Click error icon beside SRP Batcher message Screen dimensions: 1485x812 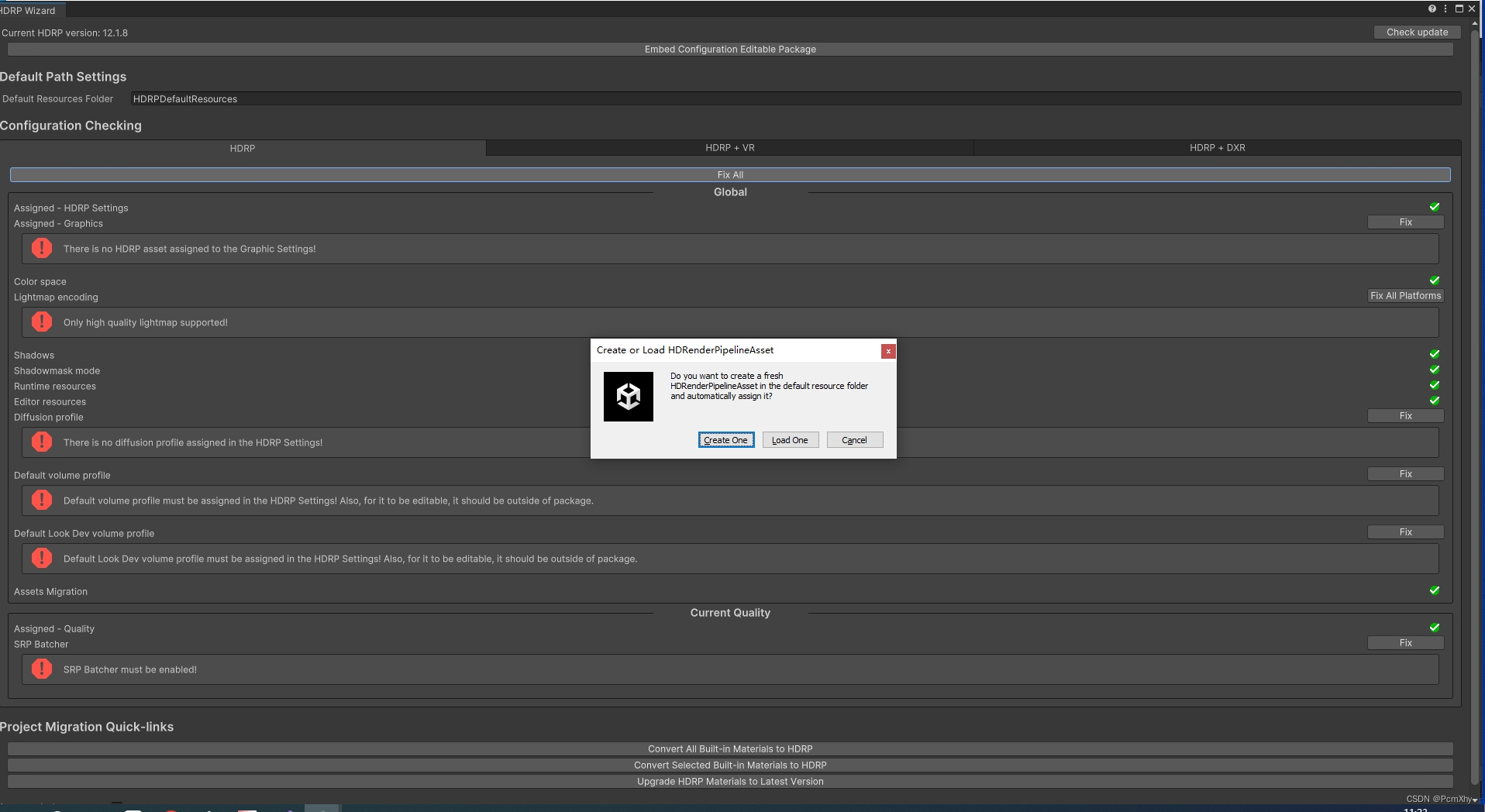[42, 669]
